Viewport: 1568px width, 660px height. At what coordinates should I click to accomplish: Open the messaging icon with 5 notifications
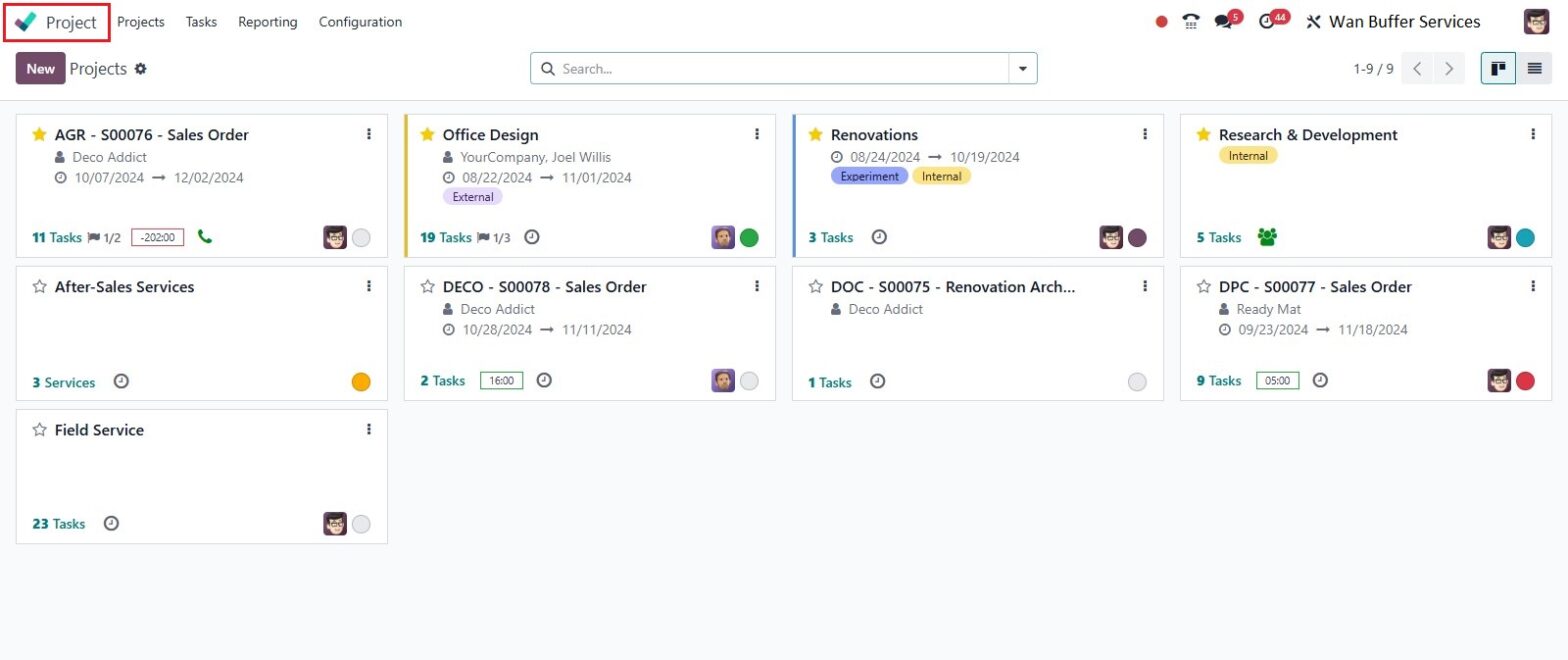(1223, 20)
